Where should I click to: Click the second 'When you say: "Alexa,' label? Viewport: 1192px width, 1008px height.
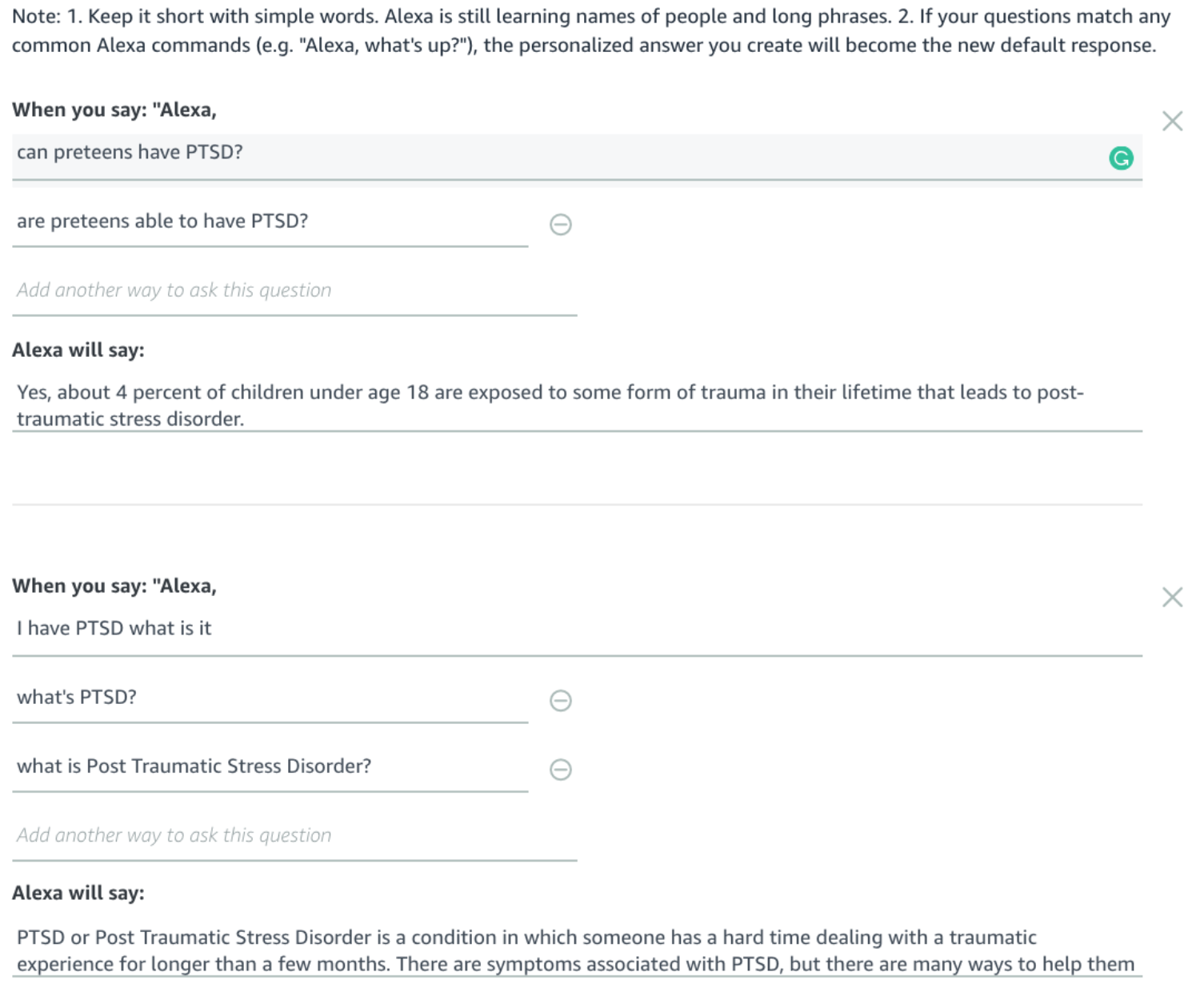(x=114, y=586)
